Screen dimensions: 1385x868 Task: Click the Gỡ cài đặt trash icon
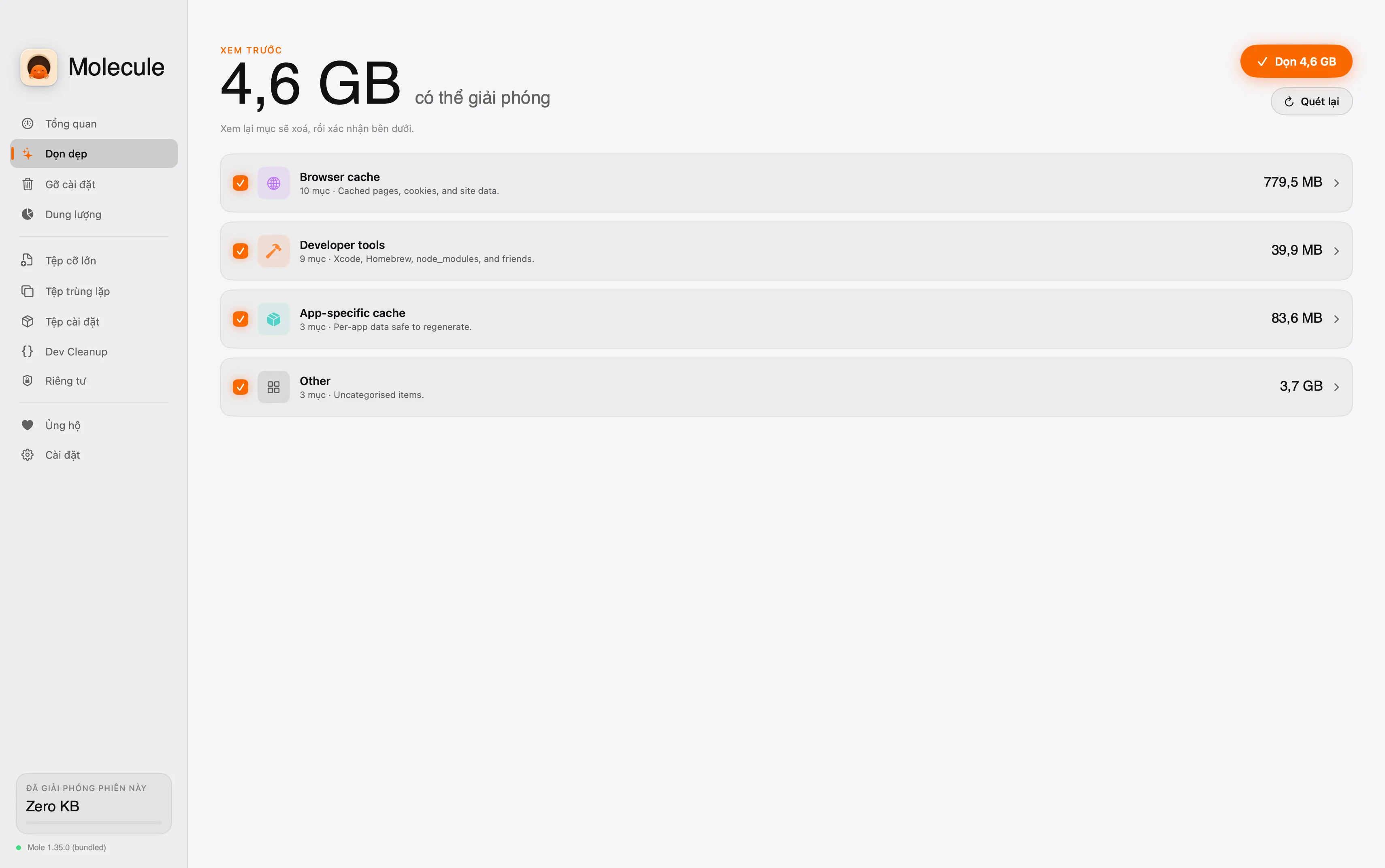point(28,184)
